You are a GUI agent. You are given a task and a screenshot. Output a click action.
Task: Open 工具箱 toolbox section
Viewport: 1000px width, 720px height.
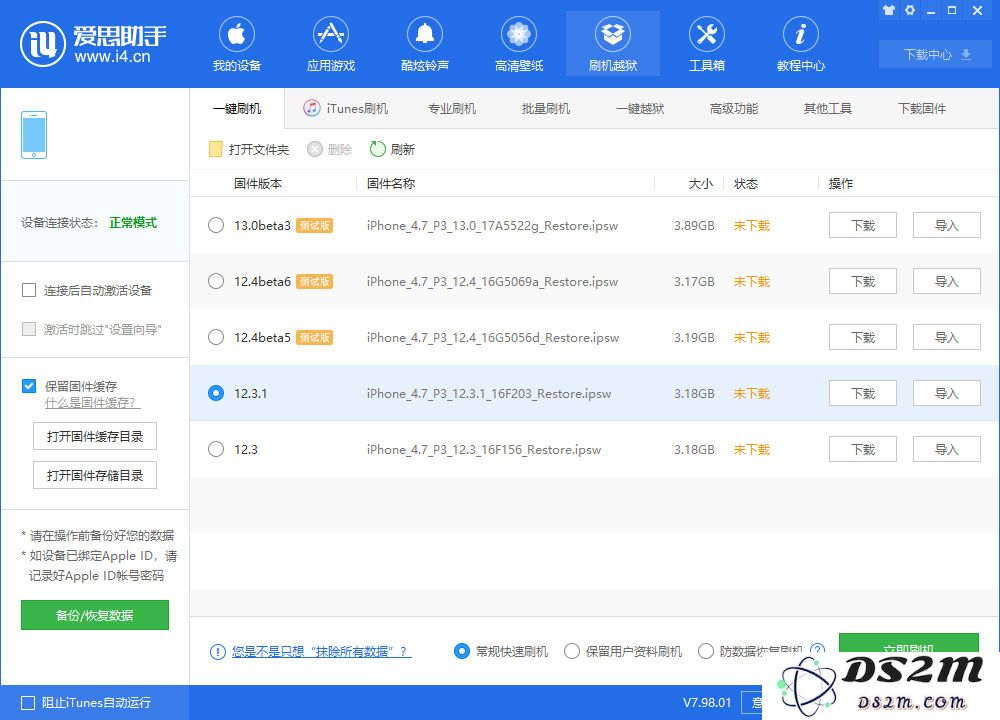[x=707, y=43]
